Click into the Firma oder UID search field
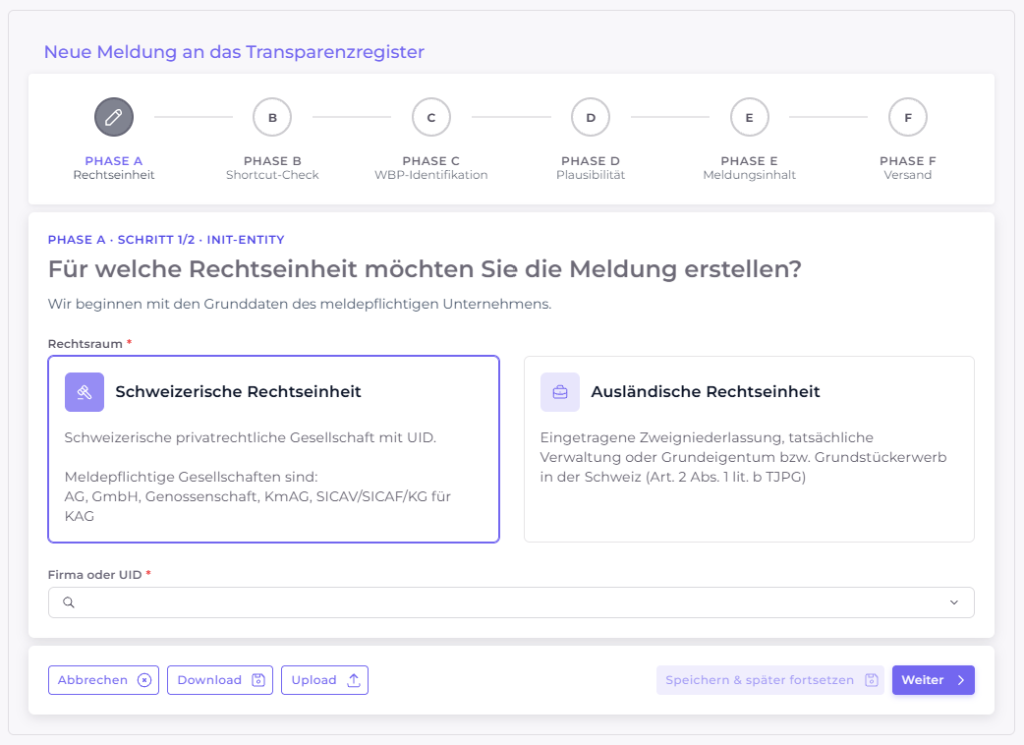Viewport: 1024px width, 745px height. point(511,602)
